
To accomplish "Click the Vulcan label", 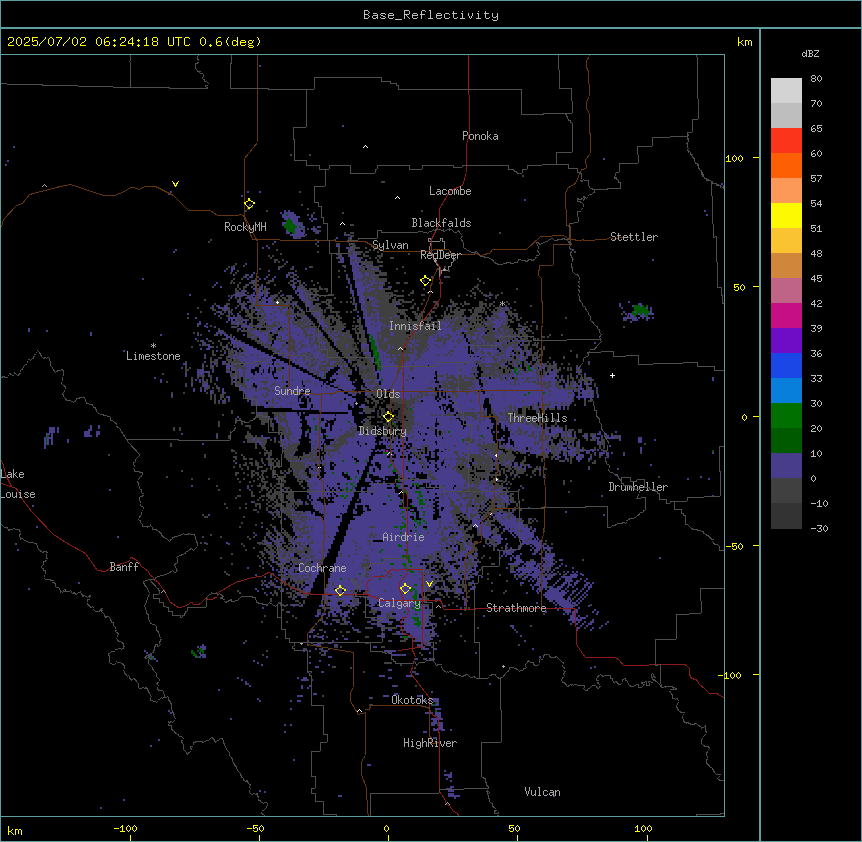I will click(x=543, y=792).
